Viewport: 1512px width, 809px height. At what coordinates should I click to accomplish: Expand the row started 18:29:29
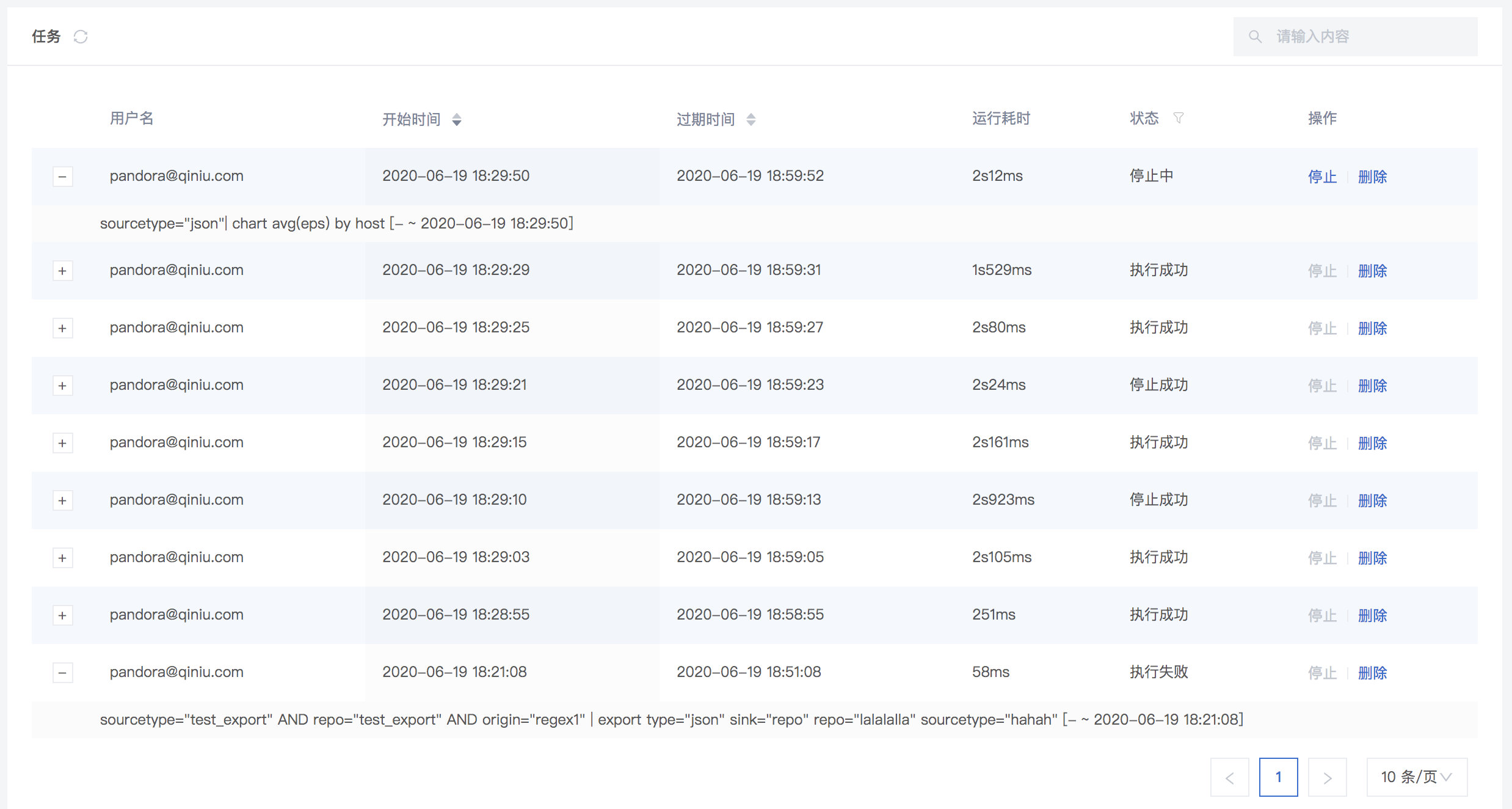(x=62, y=271)
